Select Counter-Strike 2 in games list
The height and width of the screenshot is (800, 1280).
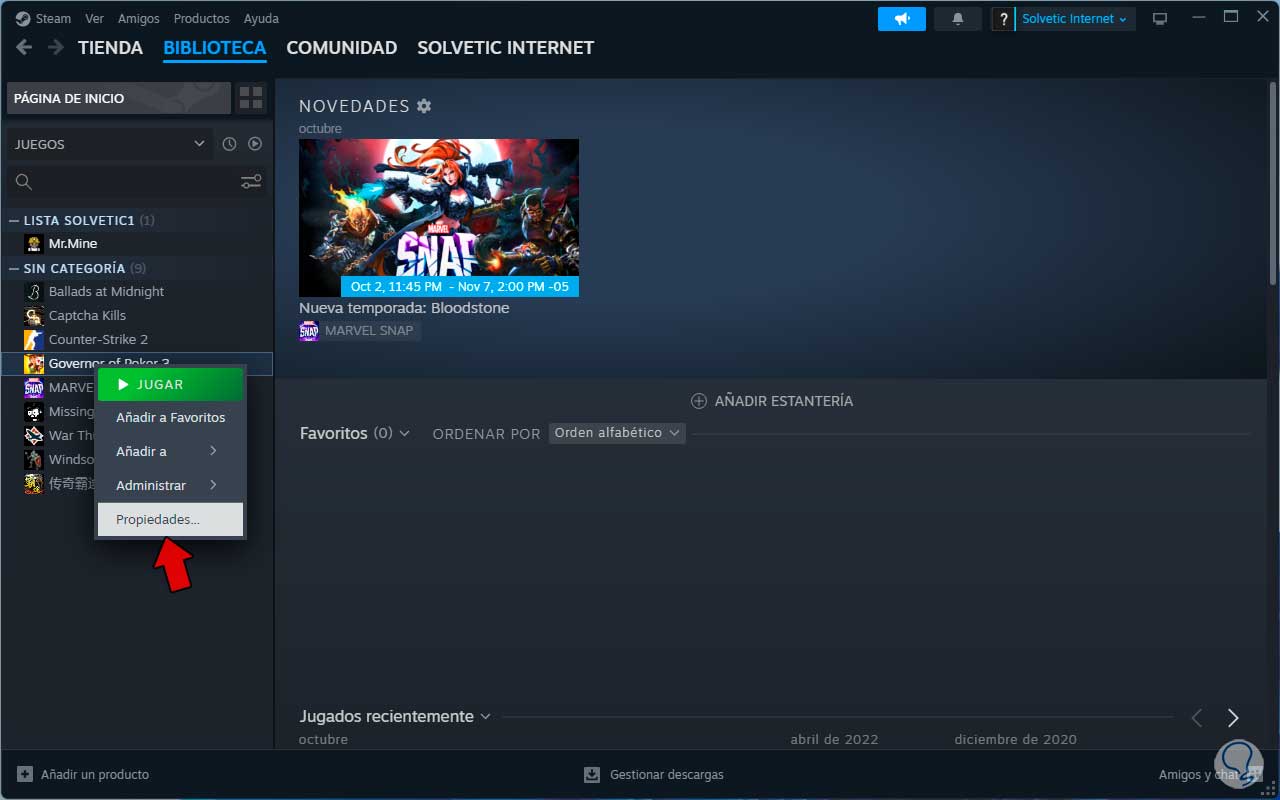pos(99,339)
